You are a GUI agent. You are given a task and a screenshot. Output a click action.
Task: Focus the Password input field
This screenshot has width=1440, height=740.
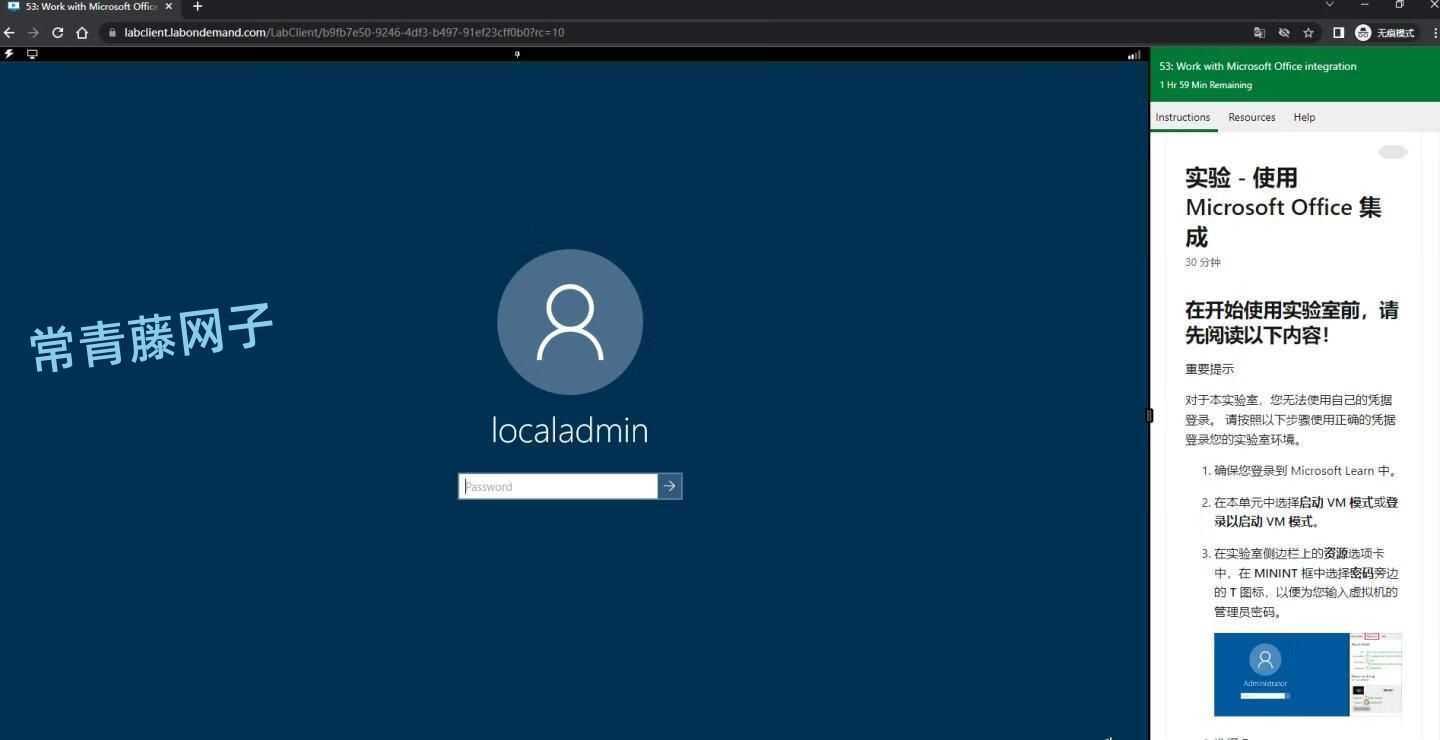tap(558, 486)
